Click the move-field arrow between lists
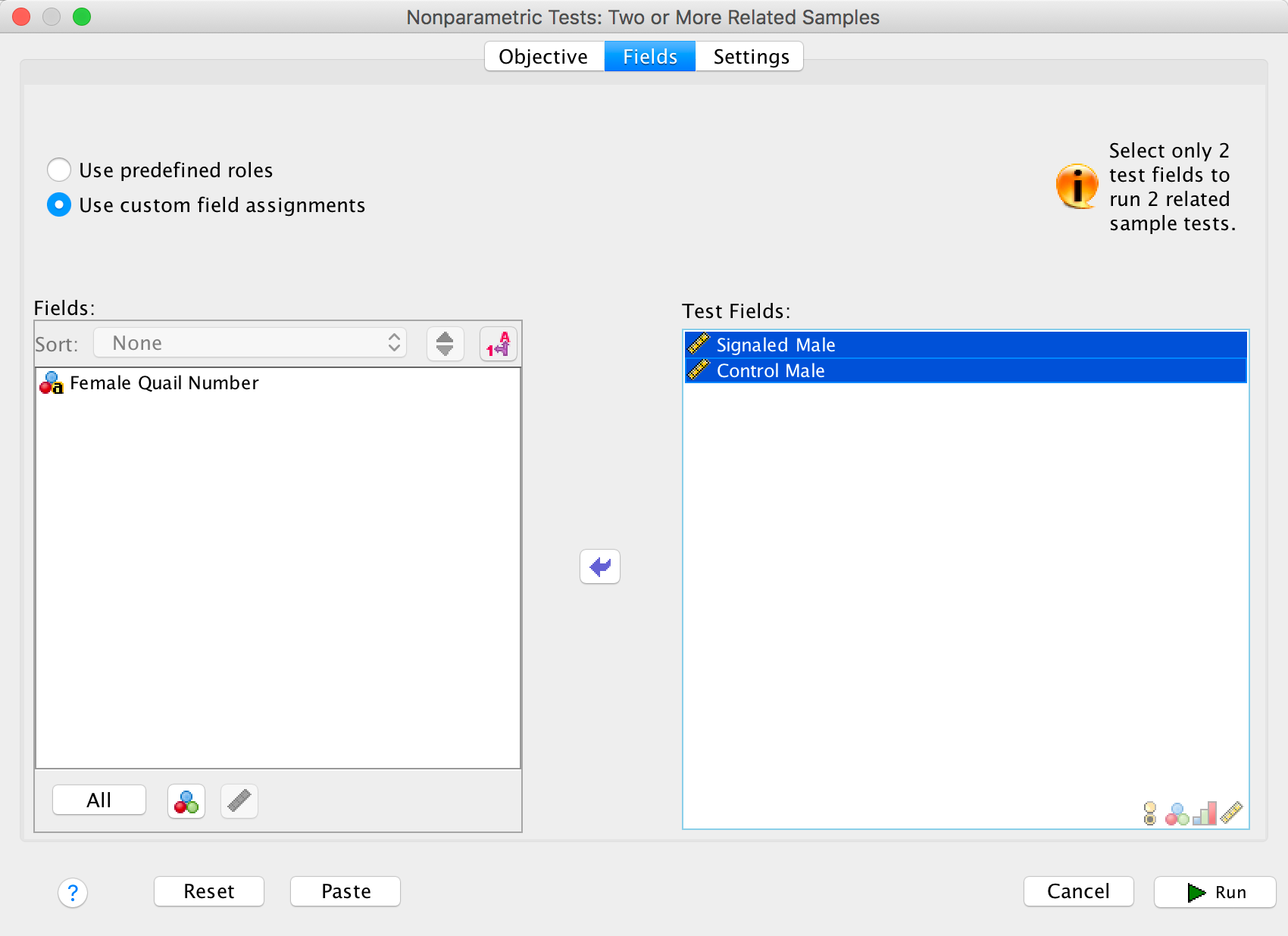This screenshot has width=1288, height=936. [x=599, y=566]
